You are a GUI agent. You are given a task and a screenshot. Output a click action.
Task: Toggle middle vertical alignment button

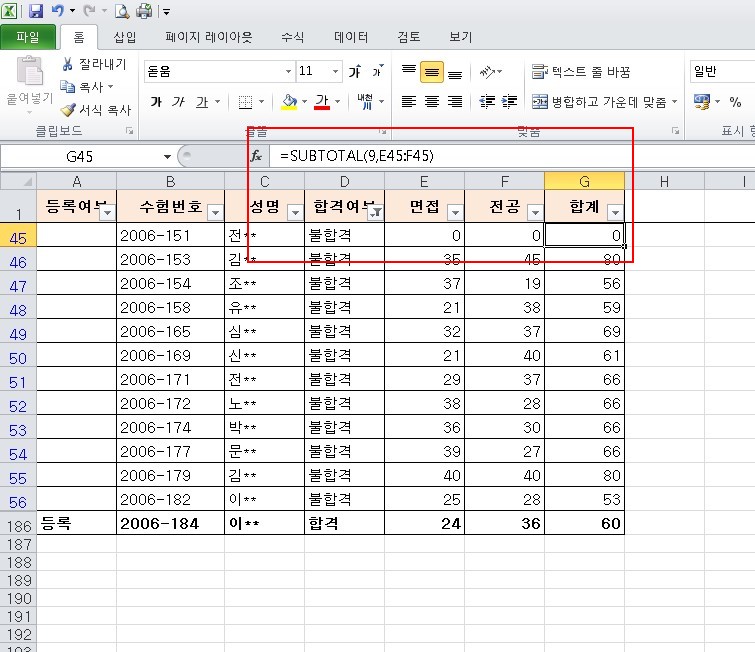point(432,72)
